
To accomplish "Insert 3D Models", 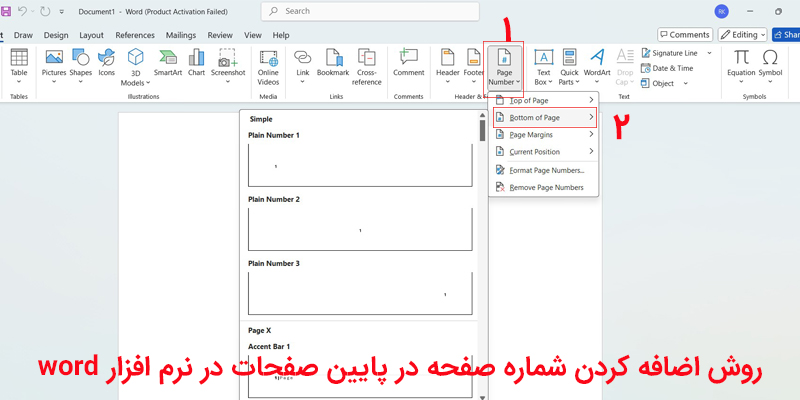I will [135, 67].
